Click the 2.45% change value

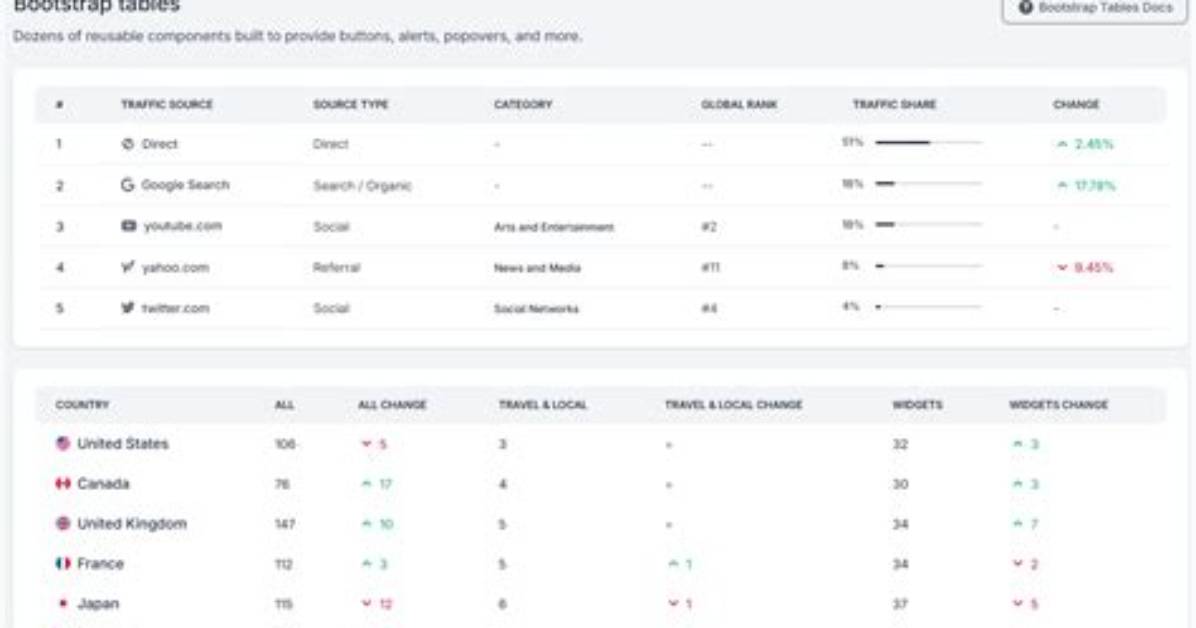(x=1094, y=143)
